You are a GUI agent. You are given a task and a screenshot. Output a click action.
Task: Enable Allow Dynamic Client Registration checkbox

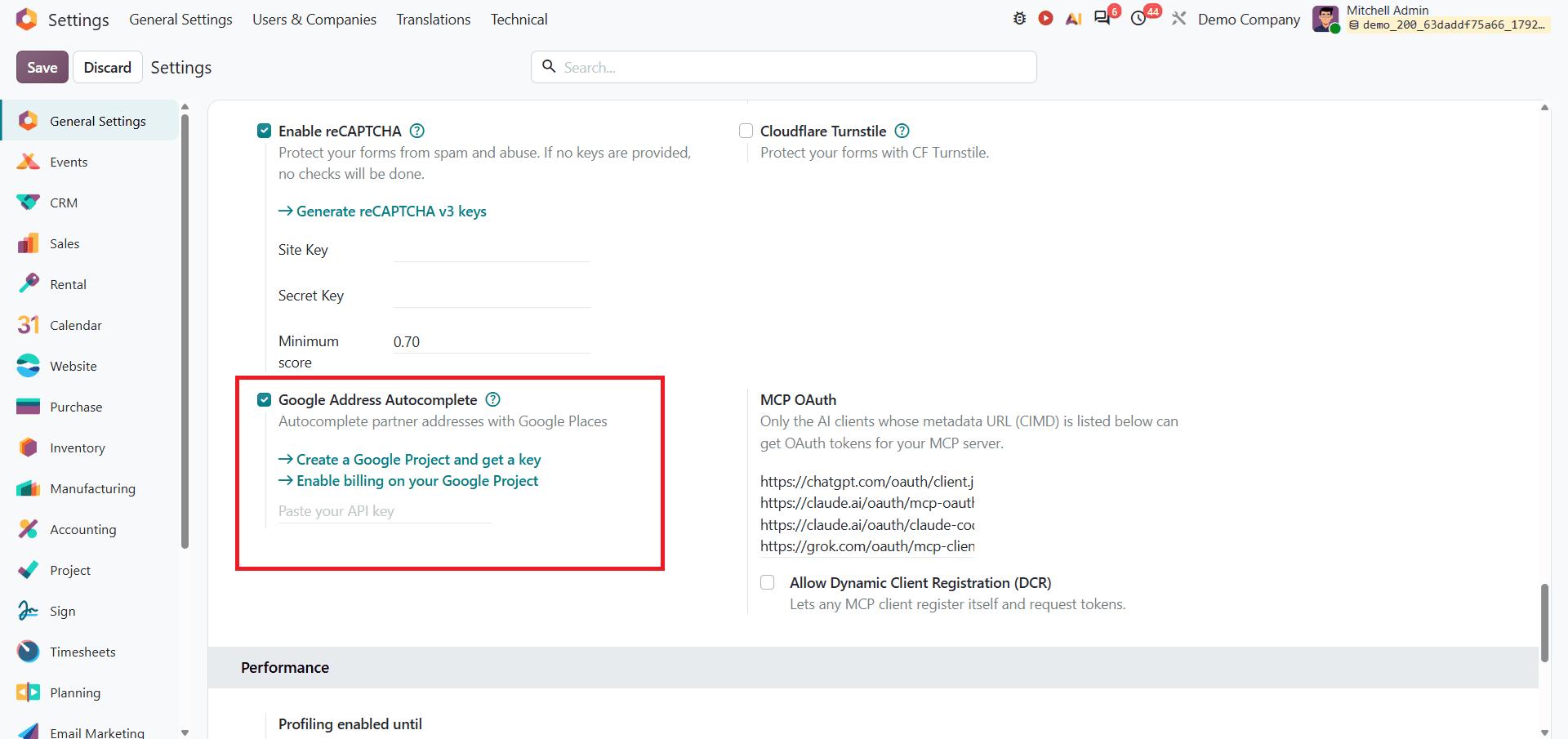pyautogui.click(x=767, y=582)
